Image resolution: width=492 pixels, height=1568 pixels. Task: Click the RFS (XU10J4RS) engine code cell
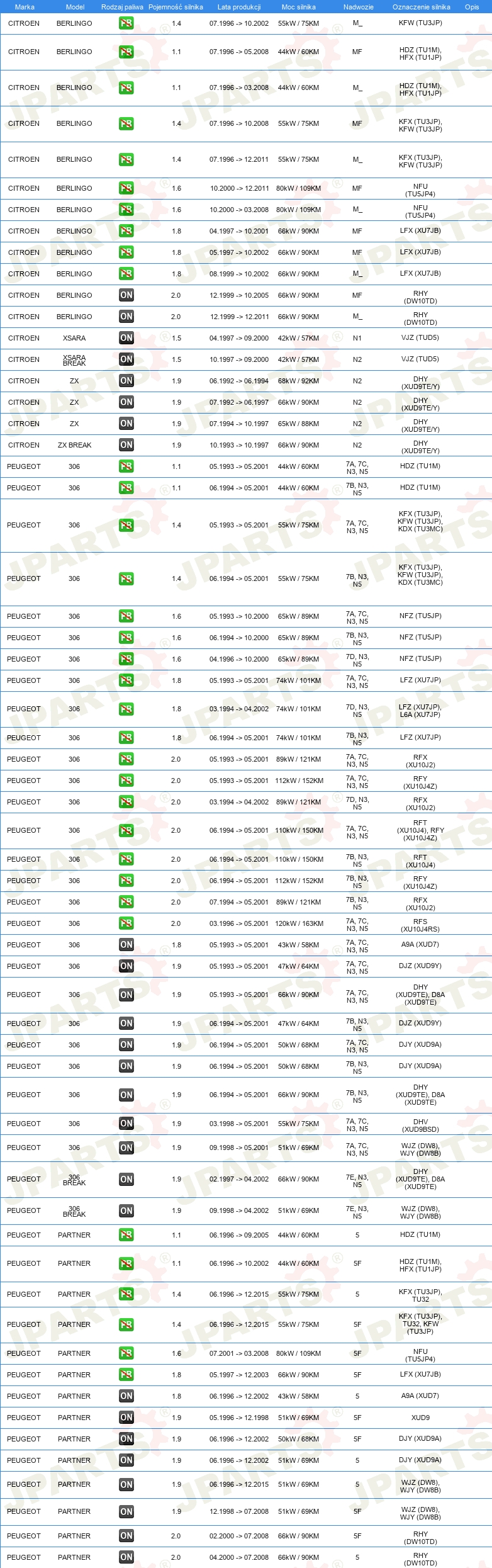(420, 925)
